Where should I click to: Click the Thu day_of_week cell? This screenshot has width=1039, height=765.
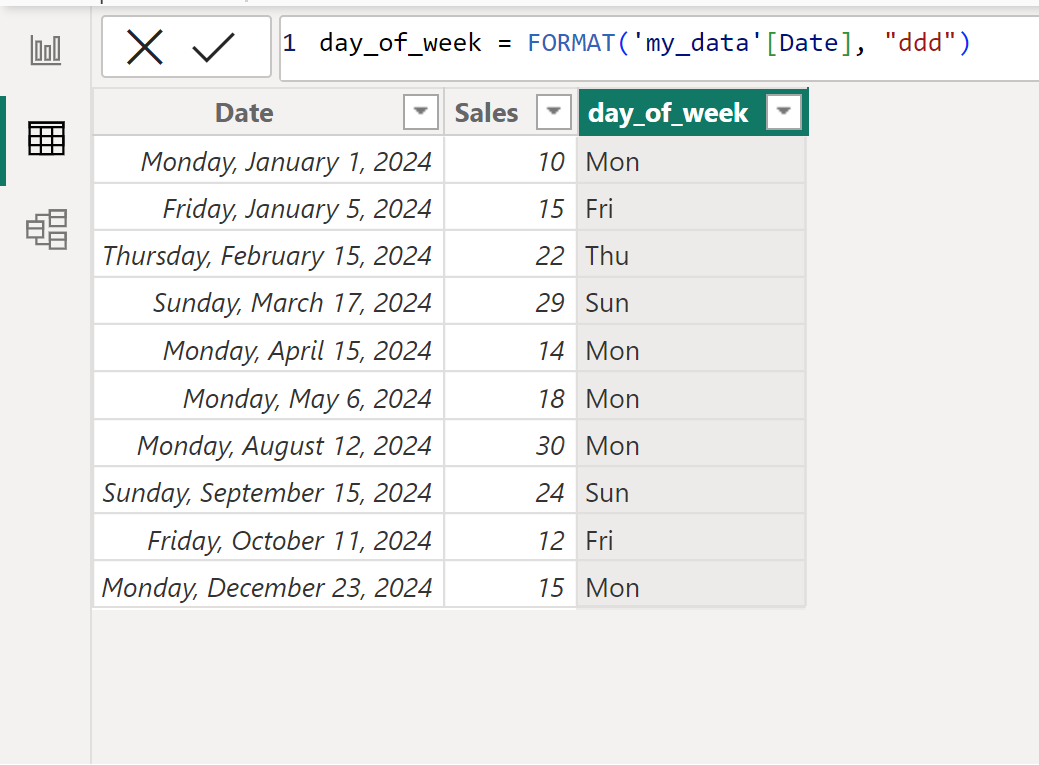pos(691,256)
